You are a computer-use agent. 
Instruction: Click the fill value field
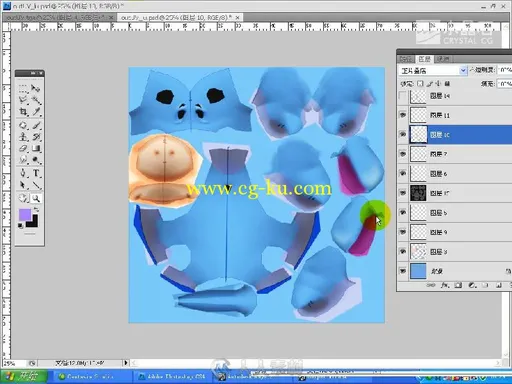point(504,83)
